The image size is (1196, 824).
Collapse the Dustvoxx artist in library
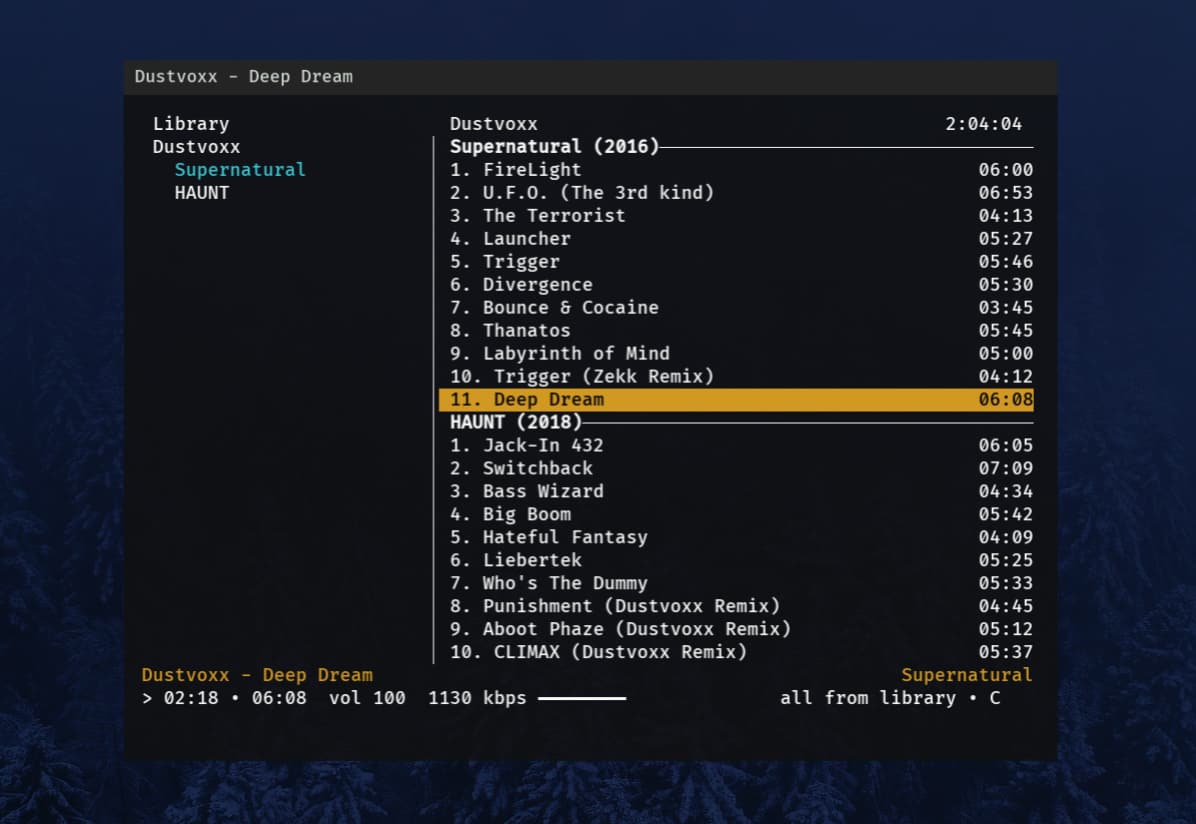(196, 147)
